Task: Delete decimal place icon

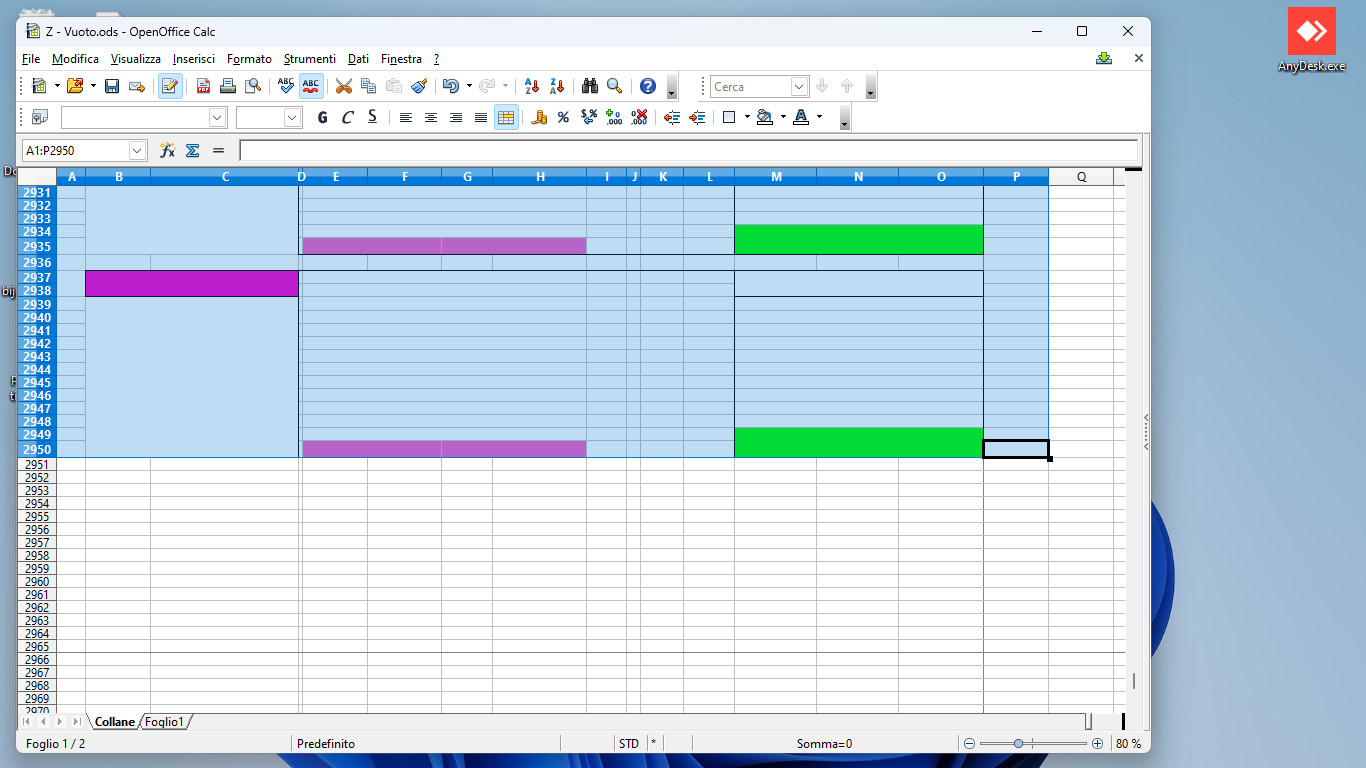Action: pyautogui.click(x=640, y=117)
